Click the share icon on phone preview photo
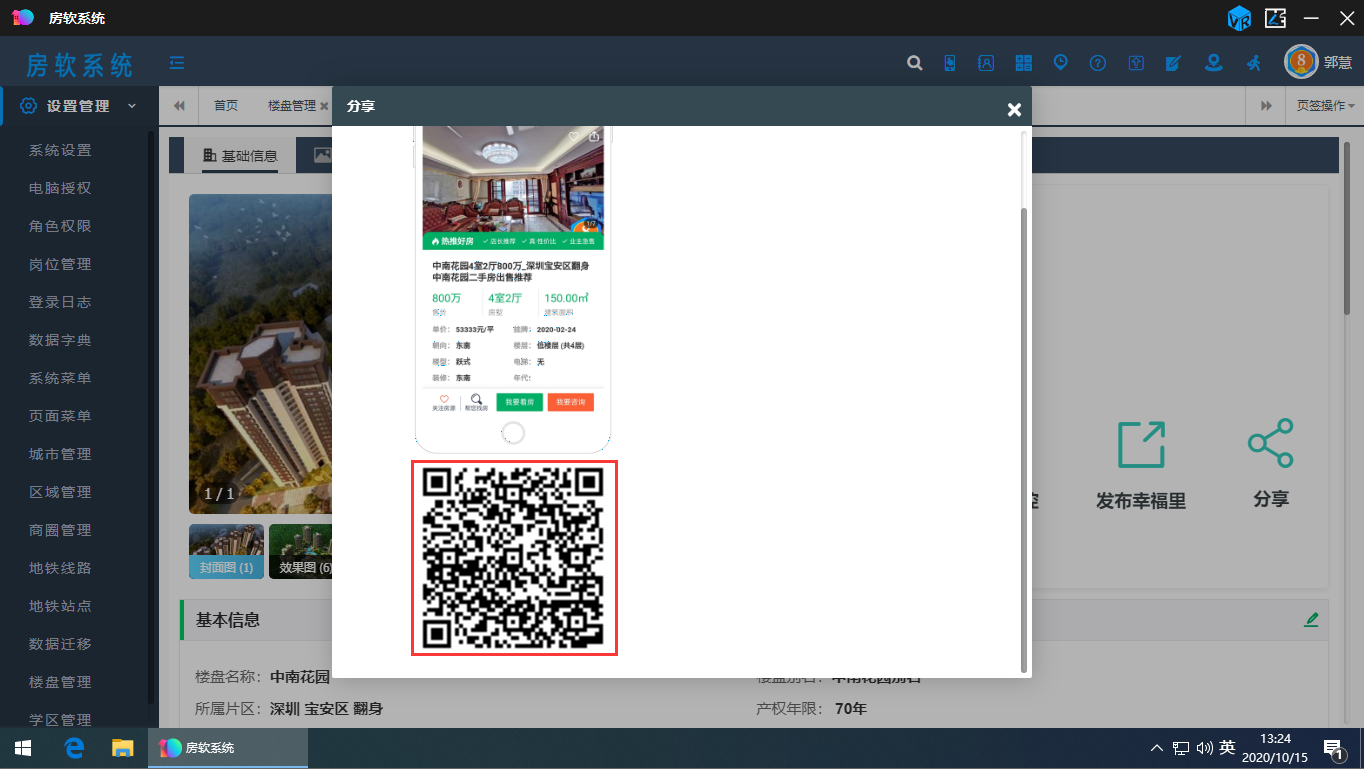The image size is (1364, 769). click(x=594, y=136)
